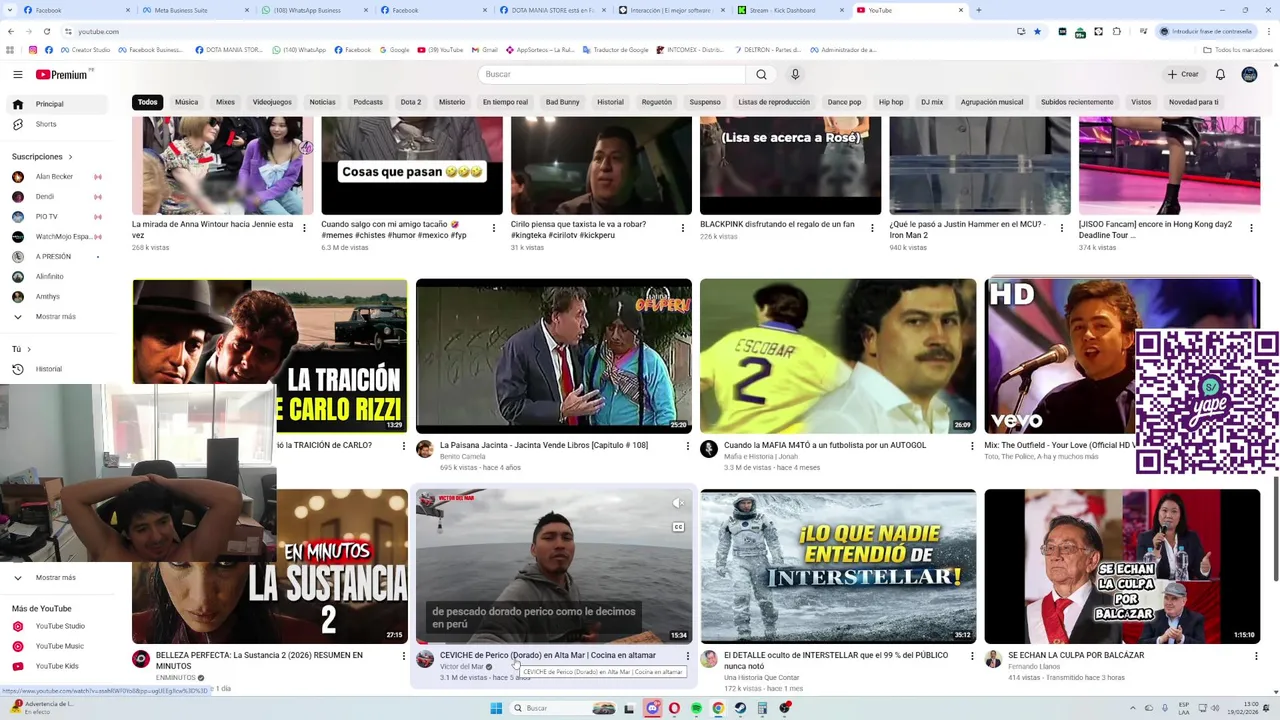Open Spotify from the taskbar
Image resolution: width=1280 pixels, height=720 pixels.
point(696,708)
